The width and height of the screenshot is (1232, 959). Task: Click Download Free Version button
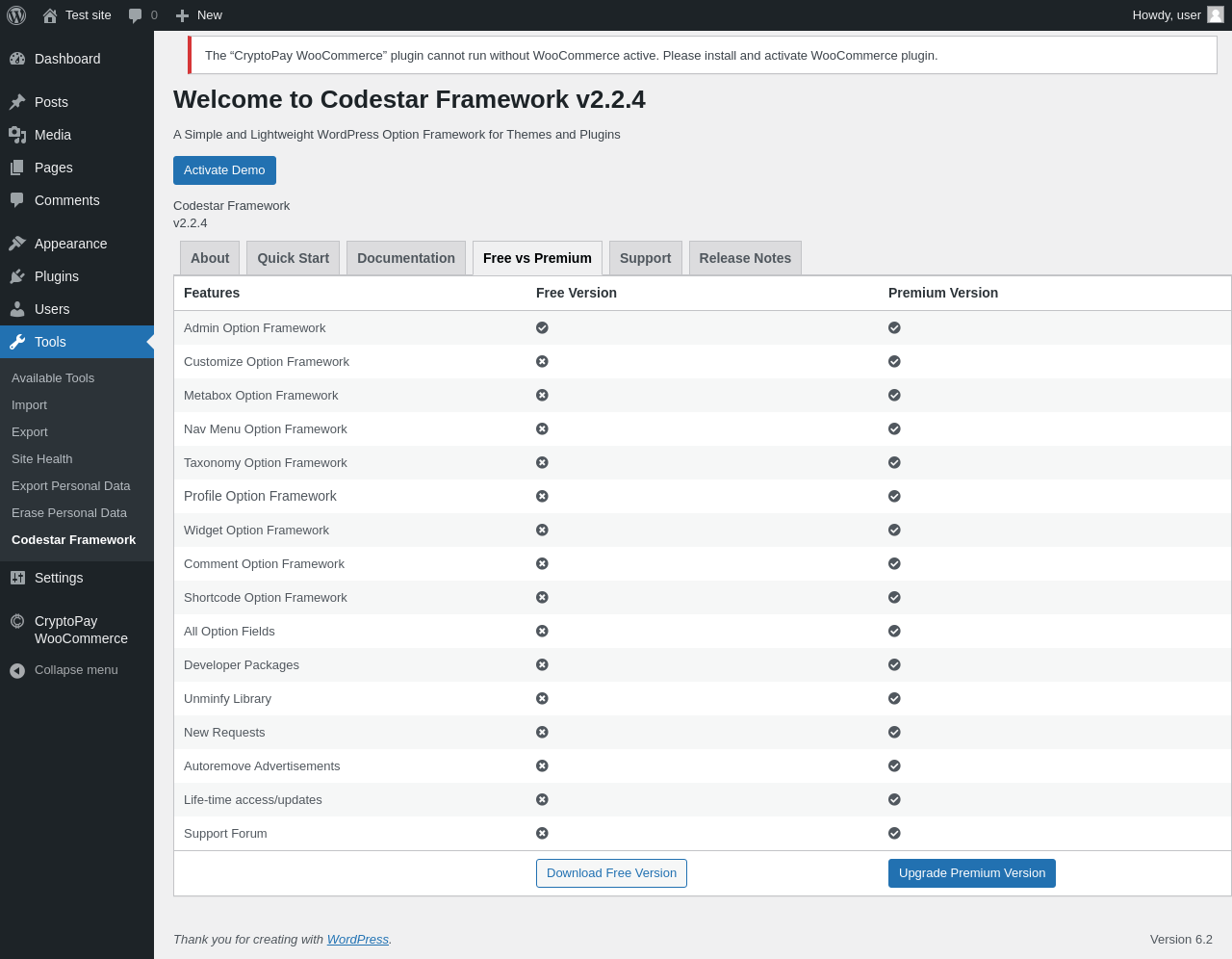[611, 873]
